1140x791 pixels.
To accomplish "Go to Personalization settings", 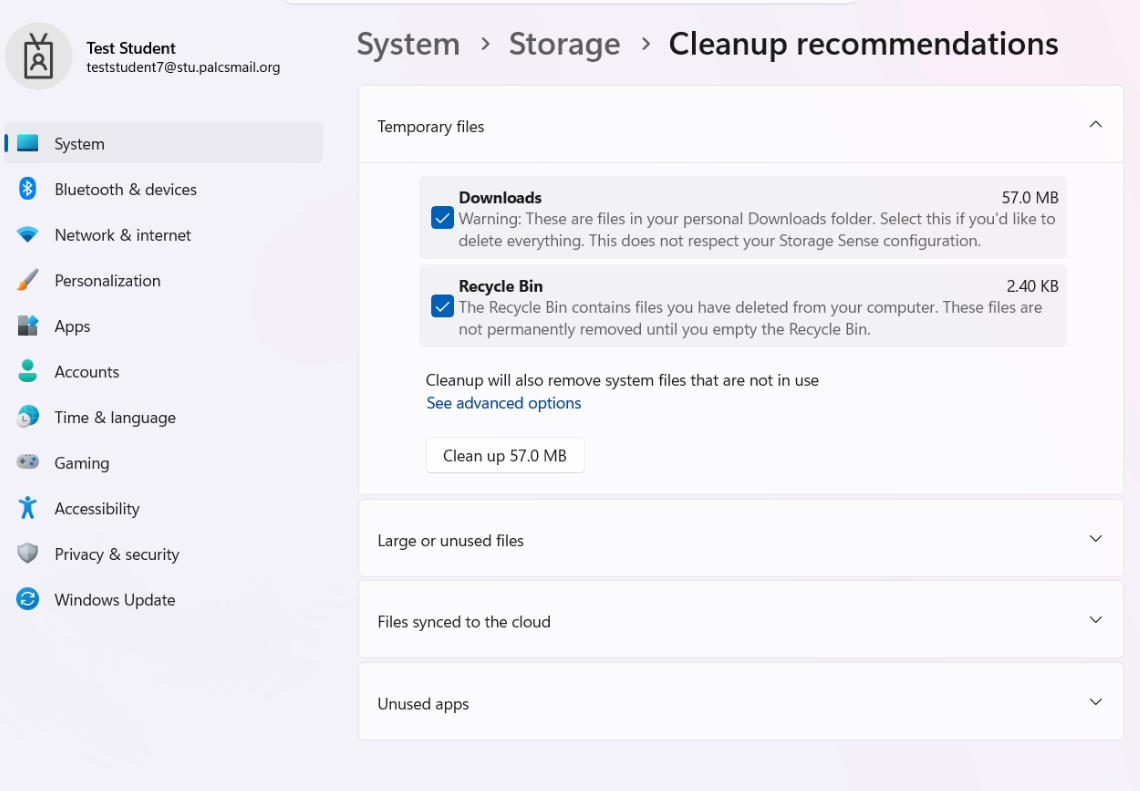I will [164, 281].
